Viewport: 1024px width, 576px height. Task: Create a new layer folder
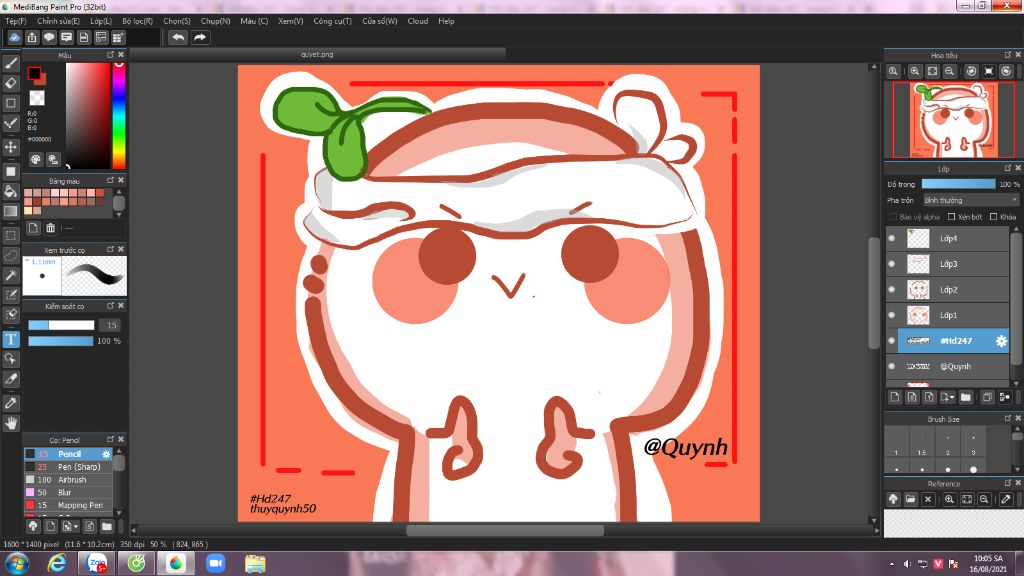966,397
